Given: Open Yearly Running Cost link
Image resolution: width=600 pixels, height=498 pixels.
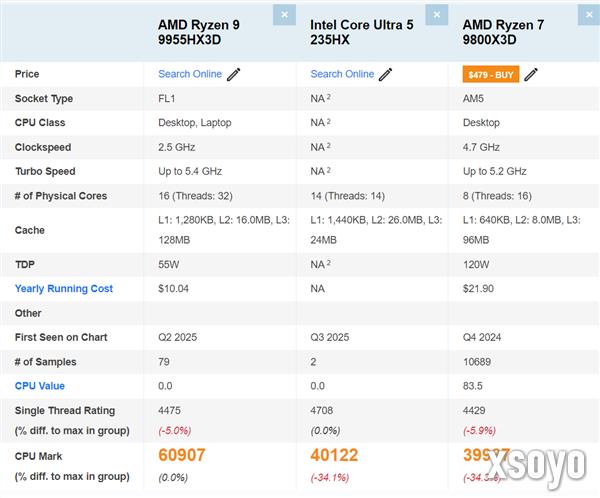Looking at the screenshot, I should pos(64,289).
